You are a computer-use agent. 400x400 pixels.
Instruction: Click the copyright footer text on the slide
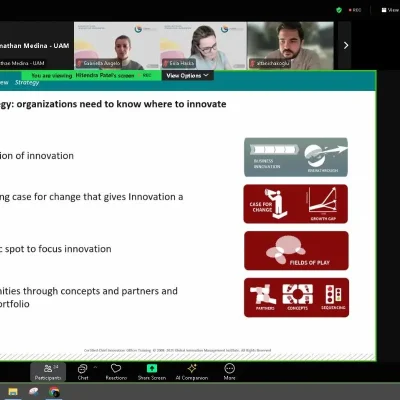(x=177, y=350)
